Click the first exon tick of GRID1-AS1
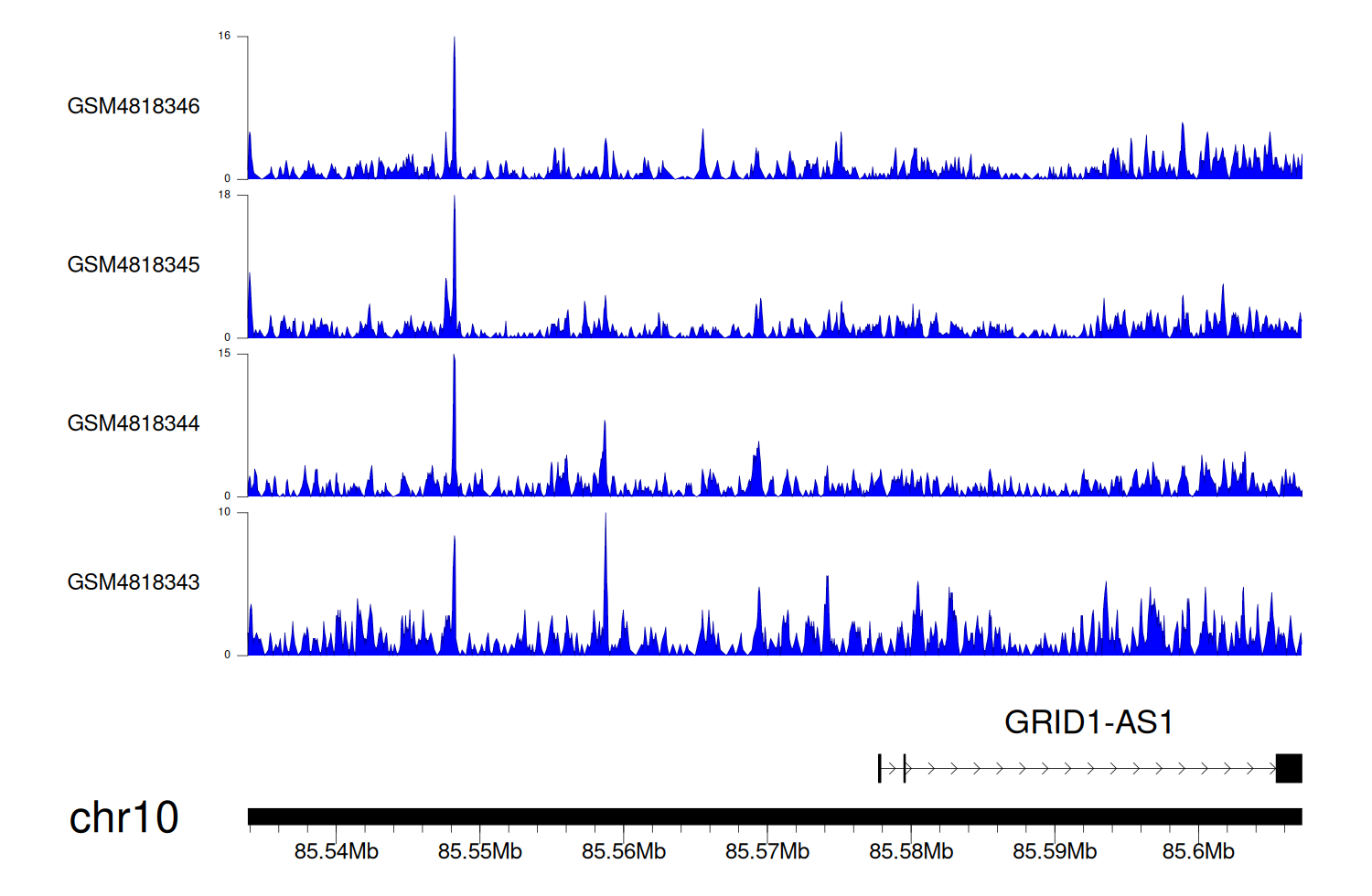 pos(880,769)
